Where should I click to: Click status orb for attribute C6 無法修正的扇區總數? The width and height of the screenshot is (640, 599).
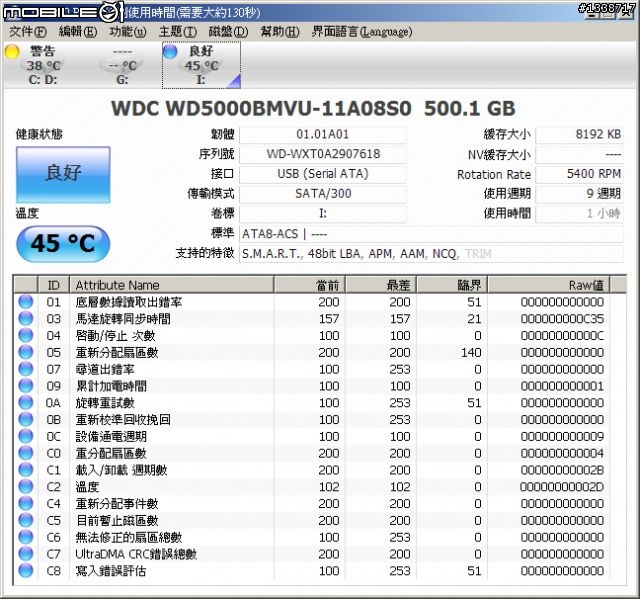click(x=25, y=537)
